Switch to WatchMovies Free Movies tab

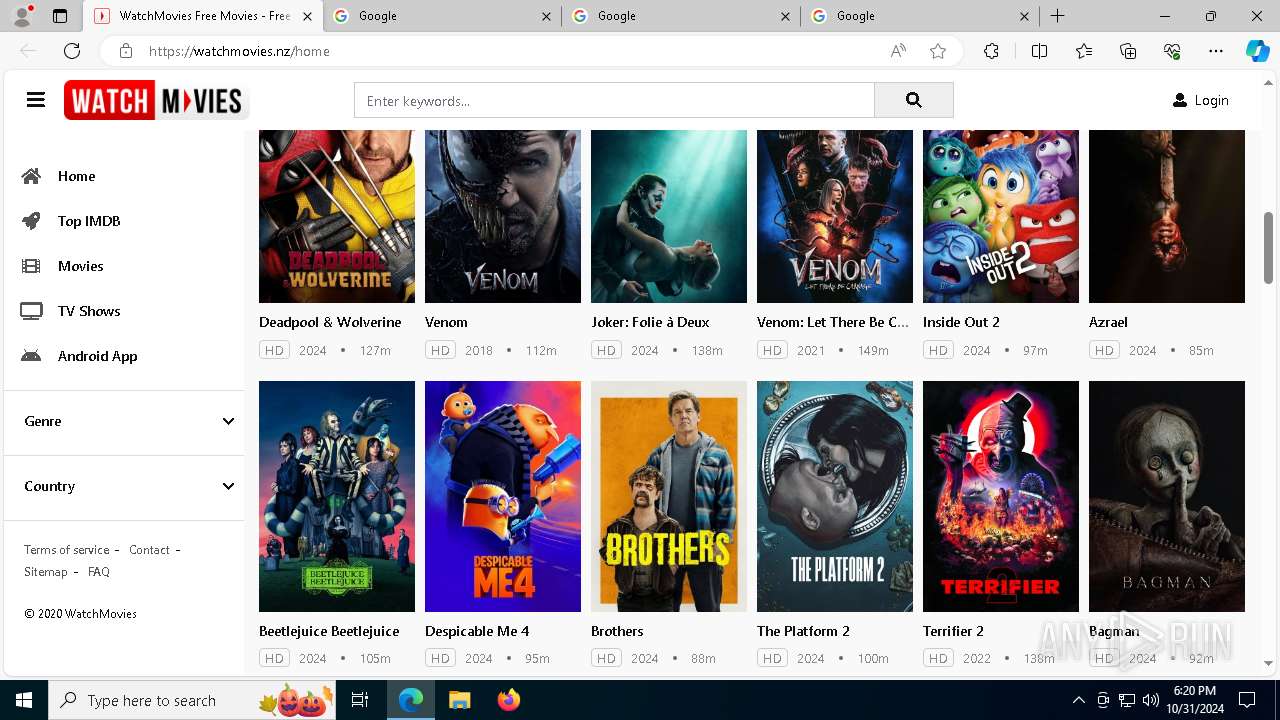pos(204,16)
